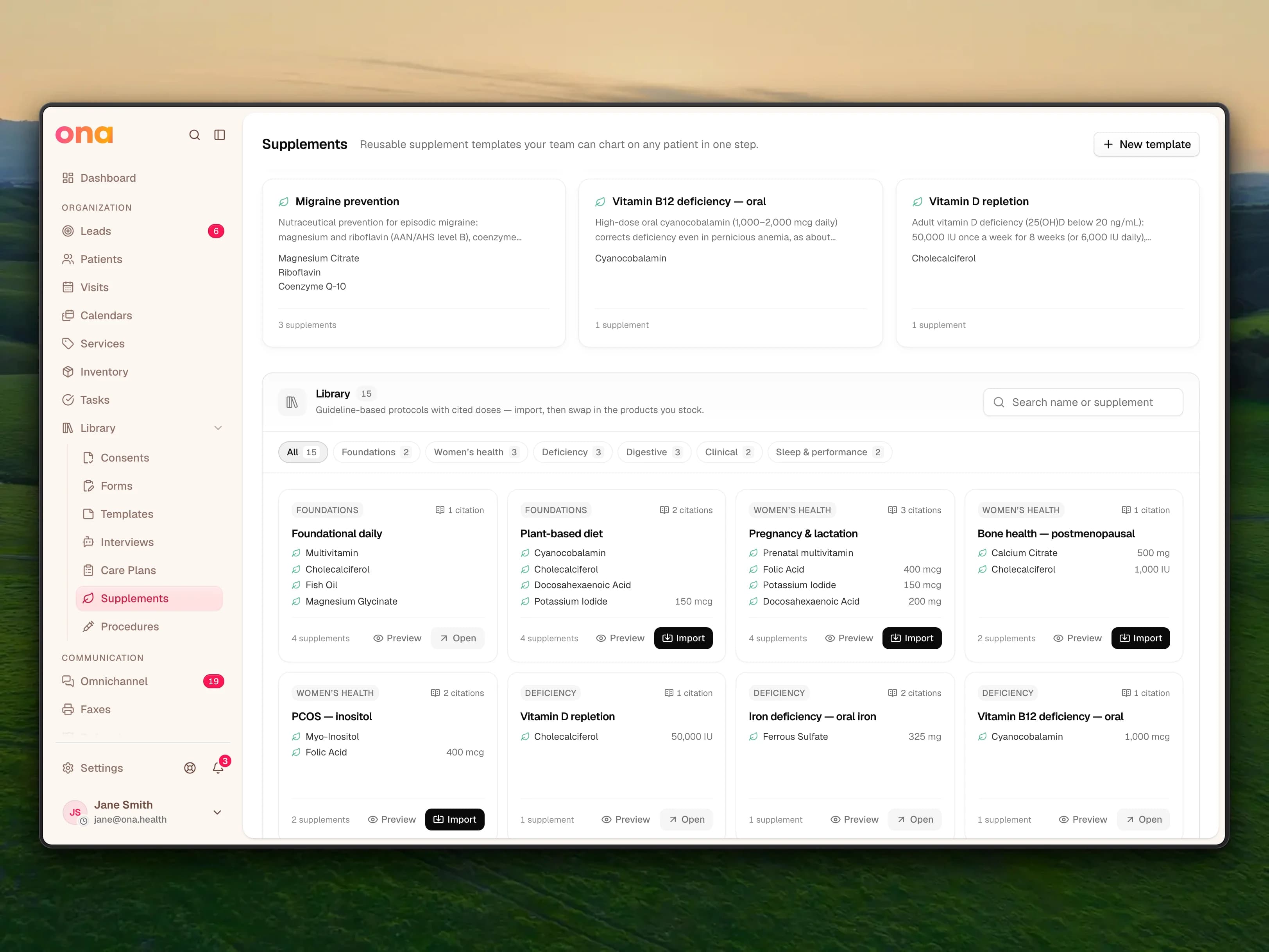
Task: Click leaf icon on Migraine prevention card
Action: click(283, 202)
